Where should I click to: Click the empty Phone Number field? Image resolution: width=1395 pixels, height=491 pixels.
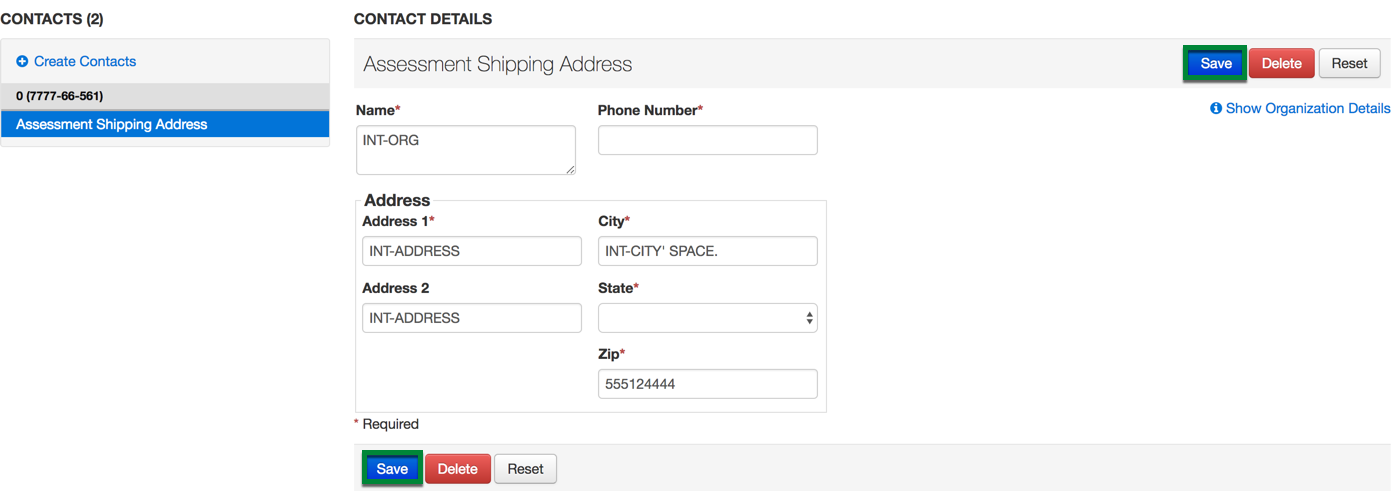pyautogui.click(x=707, y=140)
